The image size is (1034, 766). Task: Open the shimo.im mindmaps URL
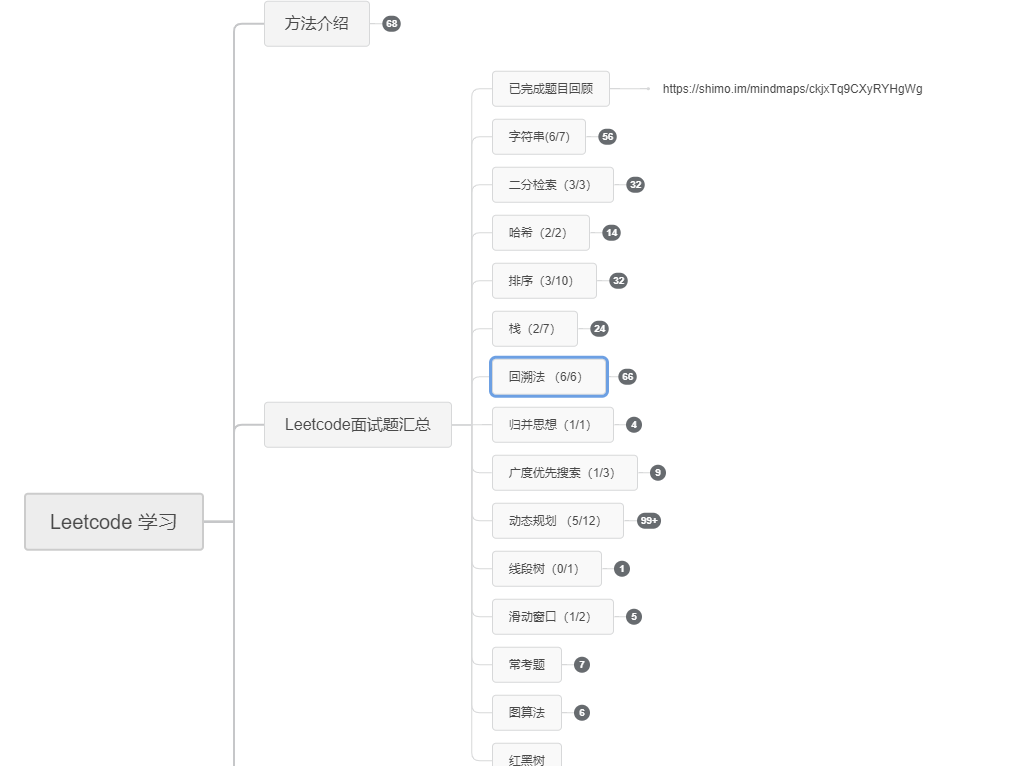pyautogui.click(x=792, y=89)
